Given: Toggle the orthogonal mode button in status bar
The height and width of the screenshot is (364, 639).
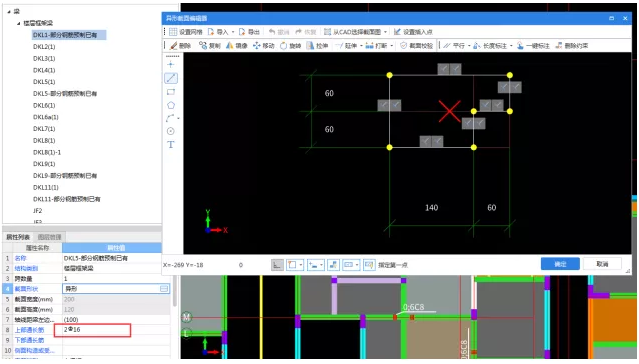Looking at the screenshot, I should tap(277, 265).
